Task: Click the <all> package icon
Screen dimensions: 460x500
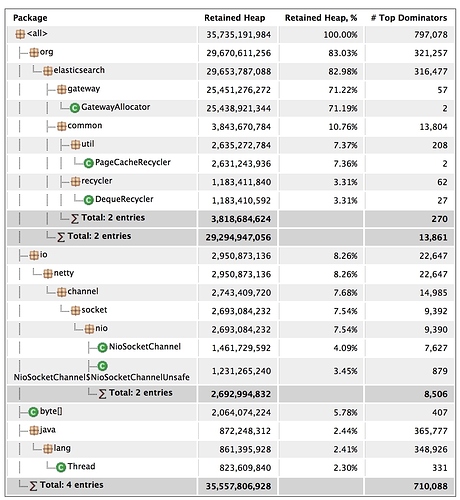Action: click(x=20, y=34)
